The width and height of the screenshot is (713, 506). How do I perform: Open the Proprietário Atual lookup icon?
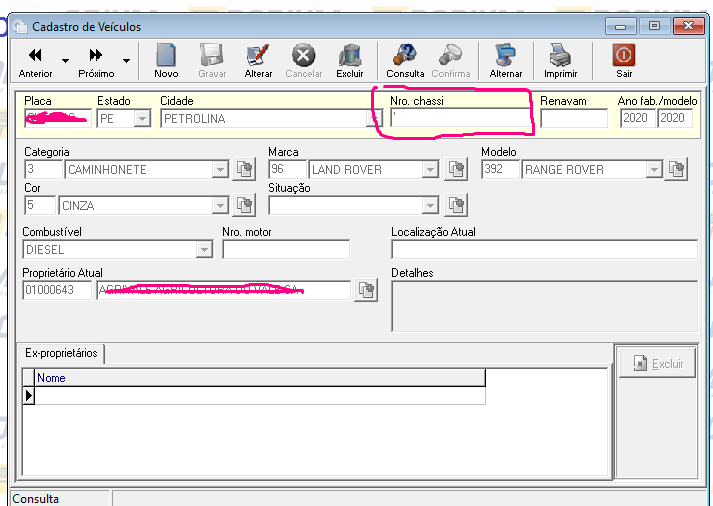coord(366,290)
